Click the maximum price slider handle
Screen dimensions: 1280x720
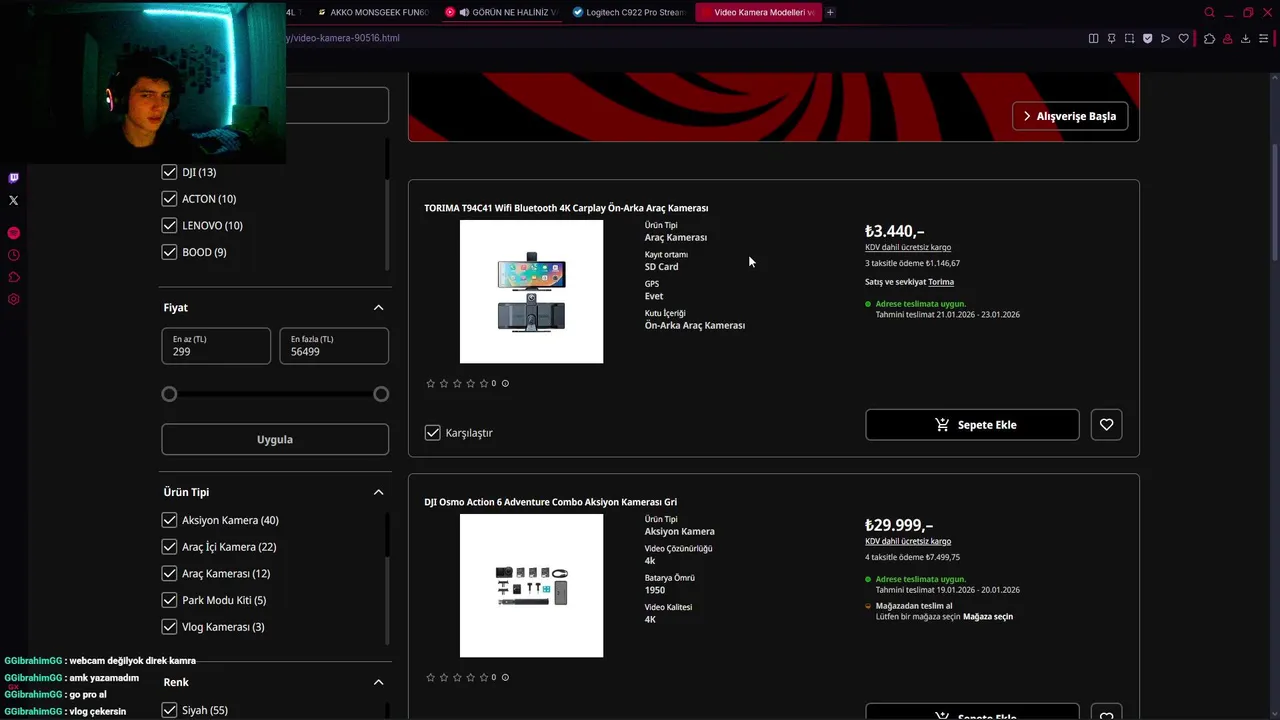(x=381, y=394)
